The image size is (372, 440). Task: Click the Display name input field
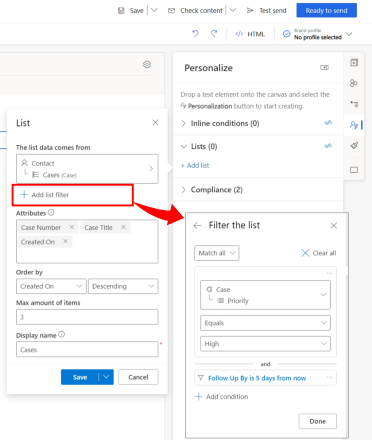[87, 349]
